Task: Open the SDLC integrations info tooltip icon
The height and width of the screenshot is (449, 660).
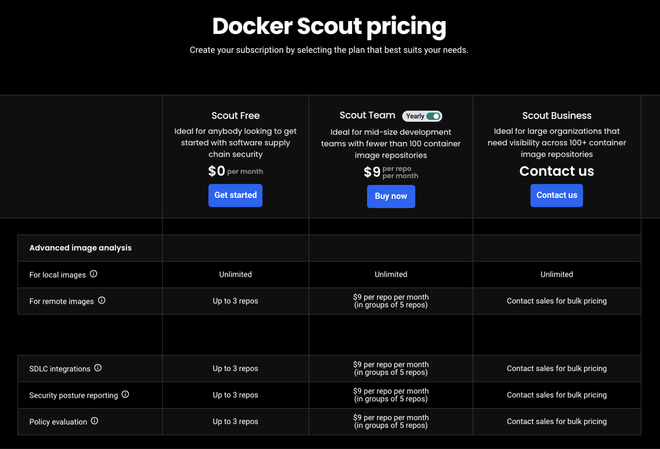Action: tap(98, 368)
